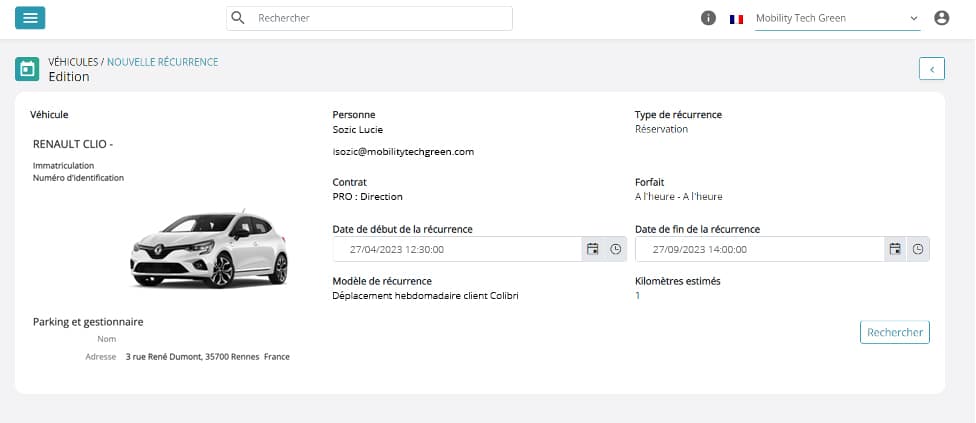The width and height of the screenshot is (976, 423).
Task: Click the calendar icon beside Edition
Action: (27, 69)
